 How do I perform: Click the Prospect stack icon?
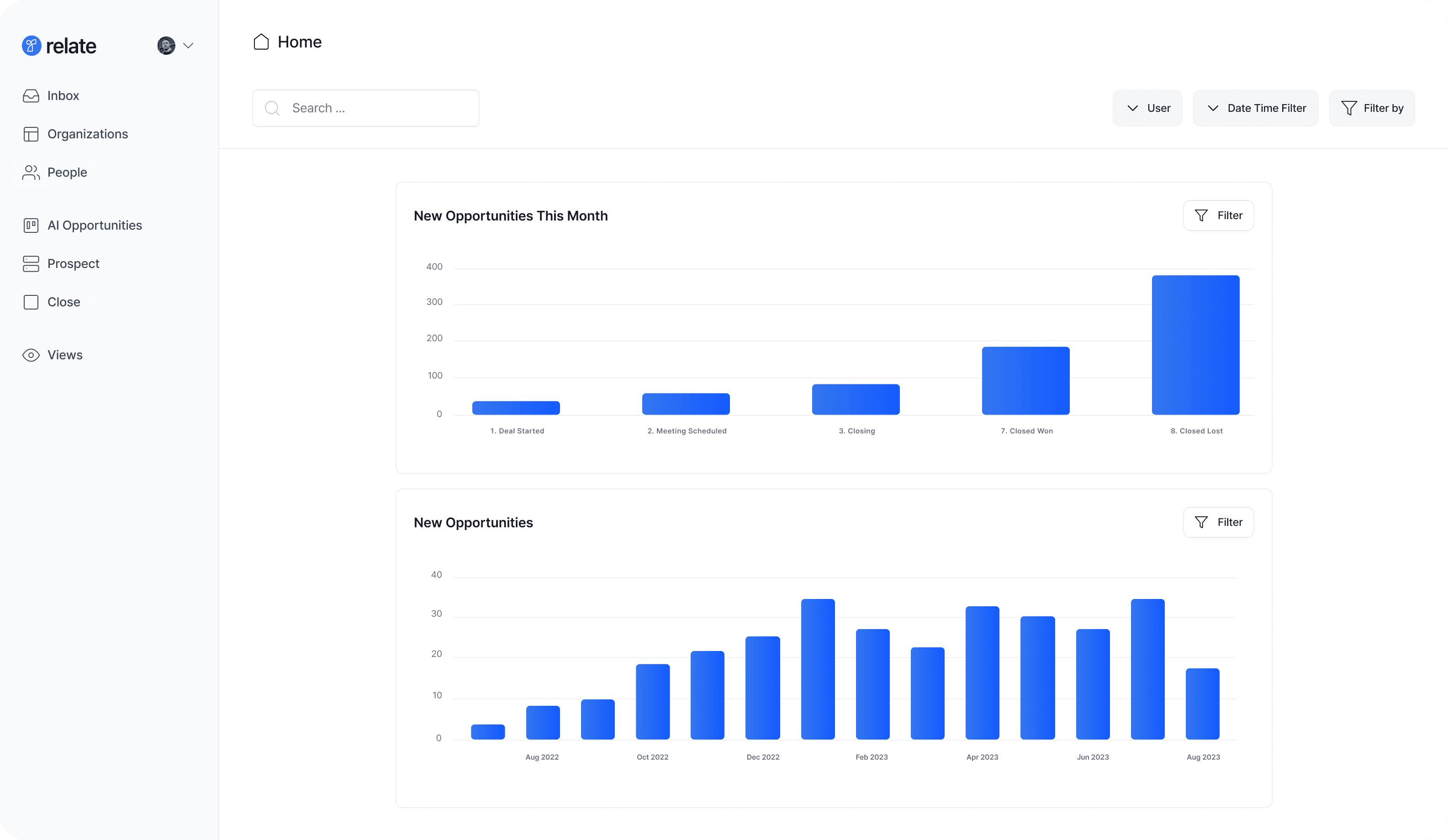click(31, 263)
